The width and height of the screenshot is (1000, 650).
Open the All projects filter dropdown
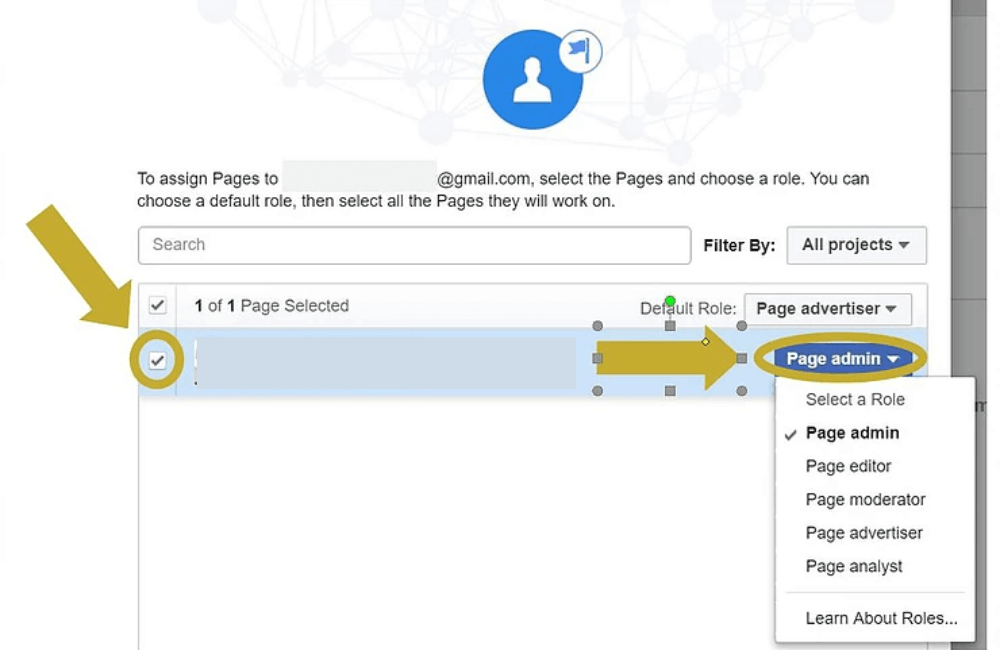856,245
